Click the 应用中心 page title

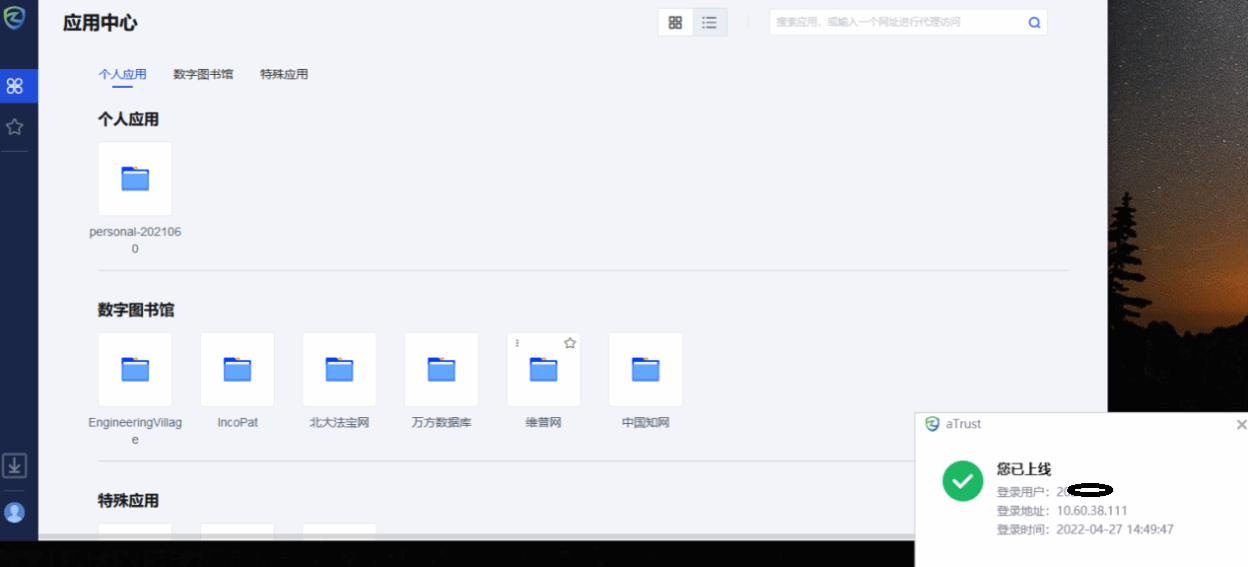point(100,23)
